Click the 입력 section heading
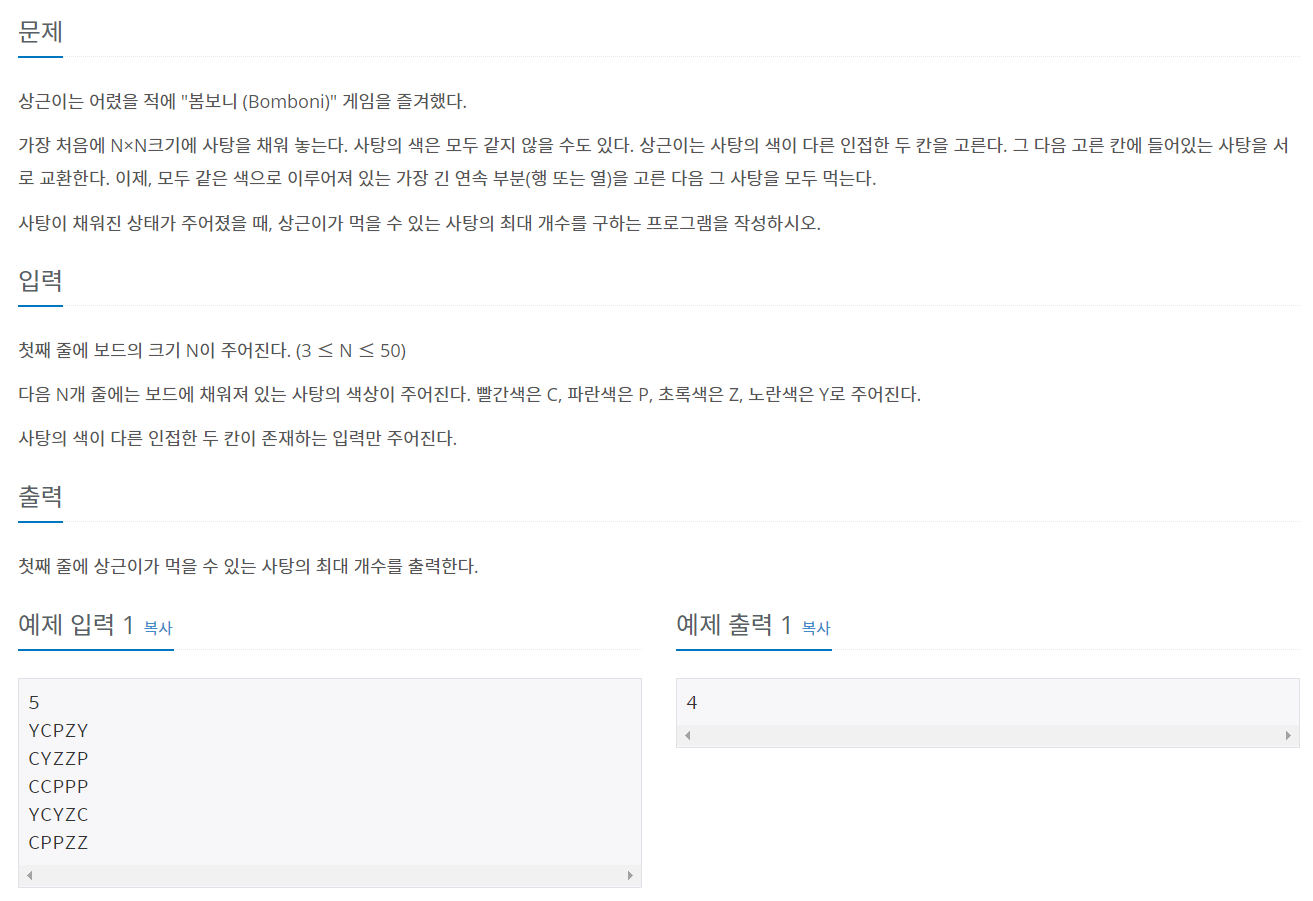The width and height of the screenshot is (1313, 901). pos(41,280)
